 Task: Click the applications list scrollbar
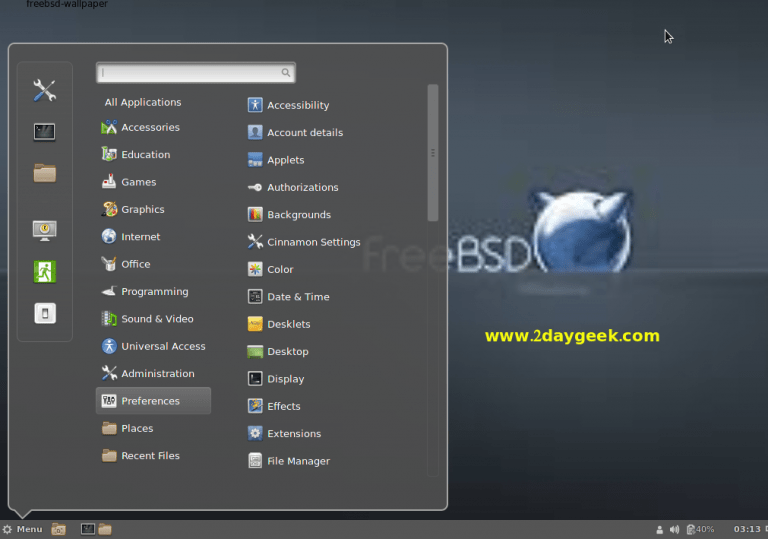click(x=432, y=153)
